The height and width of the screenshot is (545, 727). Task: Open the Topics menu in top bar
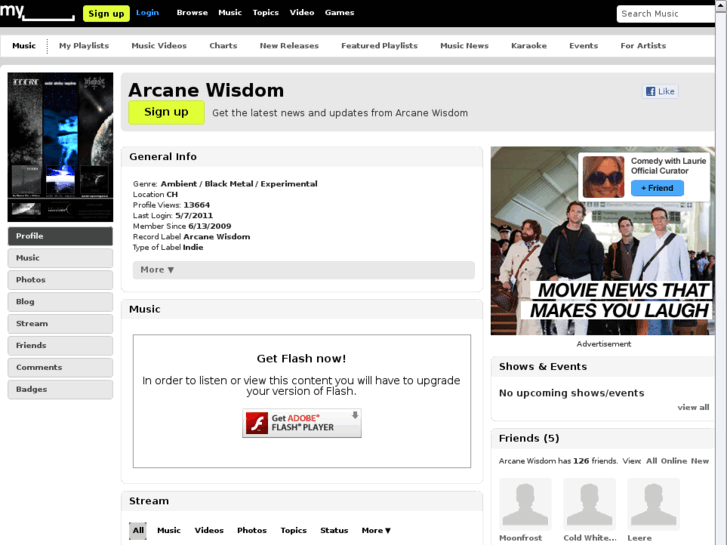(x=266, y=13)
